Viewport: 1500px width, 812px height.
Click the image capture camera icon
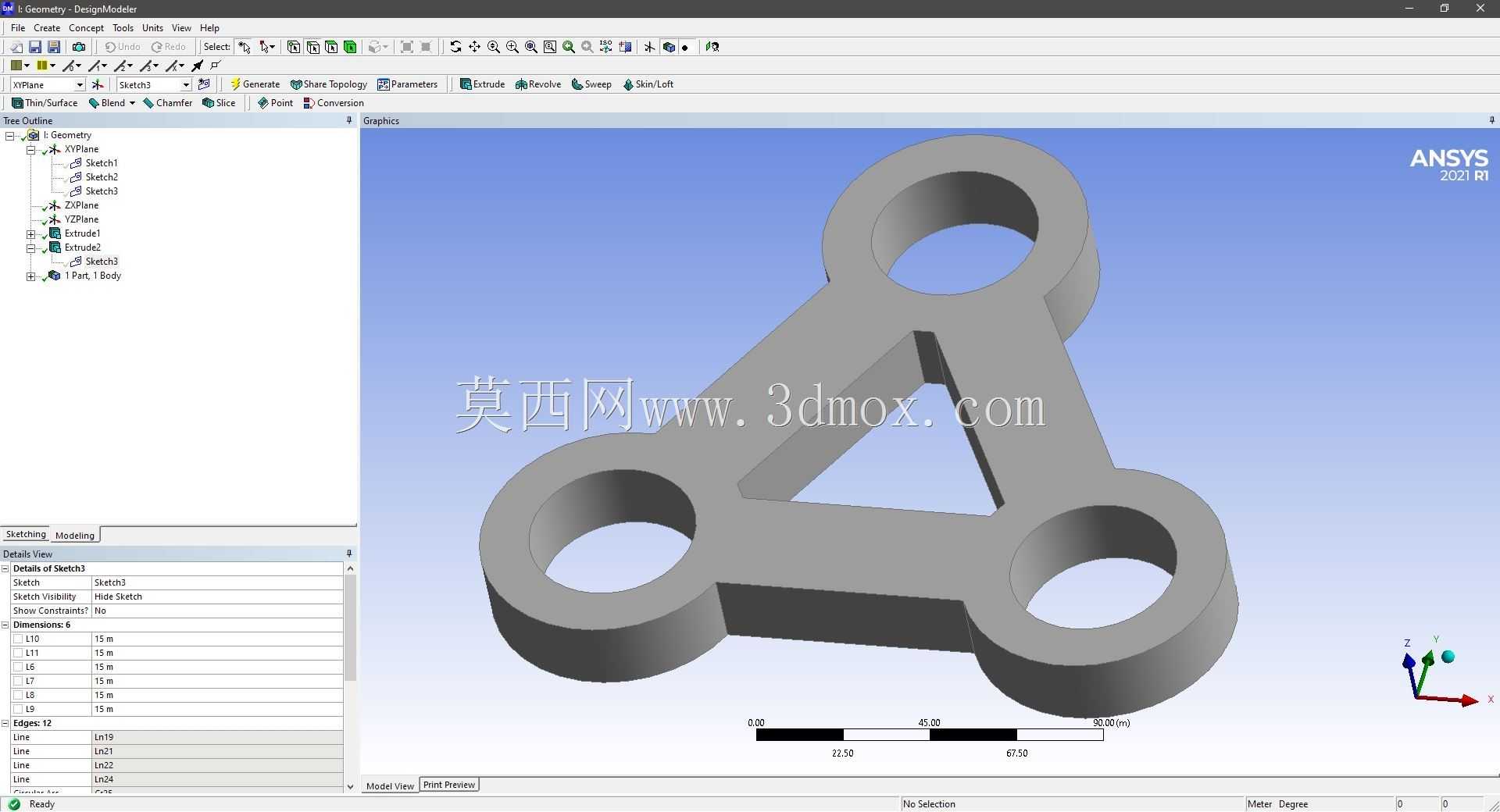[x=79, y=47]
